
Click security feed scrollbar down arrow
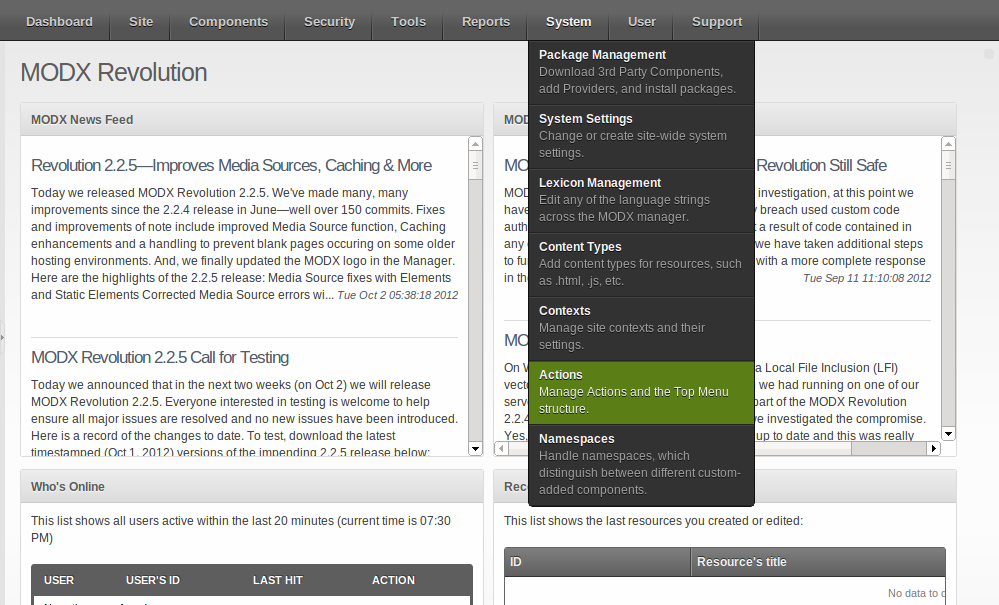[x=949, y=434]
